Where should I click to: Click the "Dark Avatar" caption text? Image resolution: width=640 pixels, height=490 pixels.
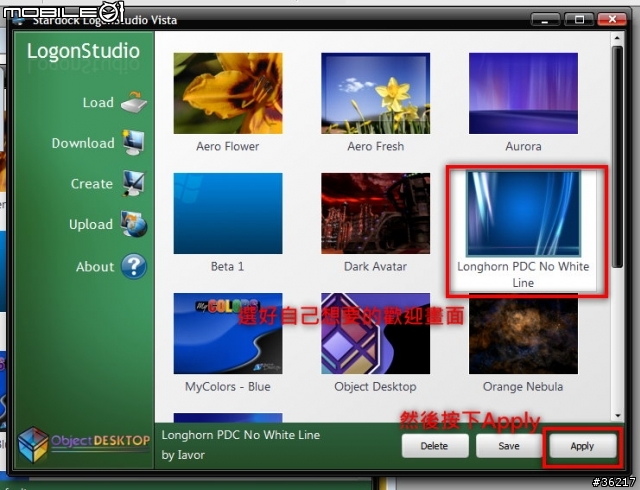[x=376, y=267]
